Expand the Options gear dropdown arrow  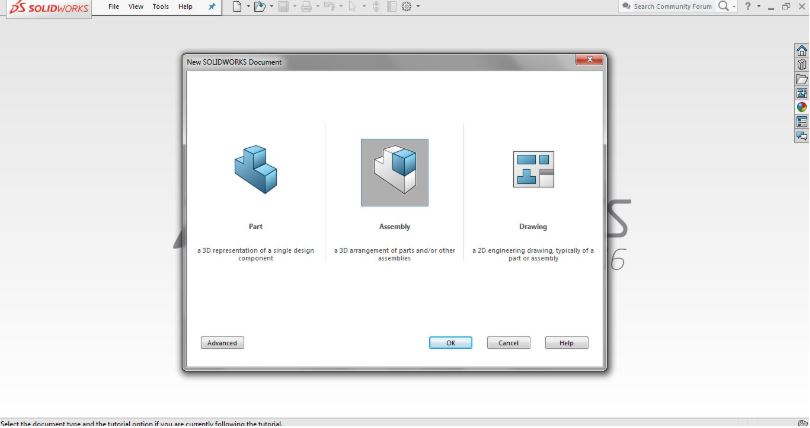418,7
